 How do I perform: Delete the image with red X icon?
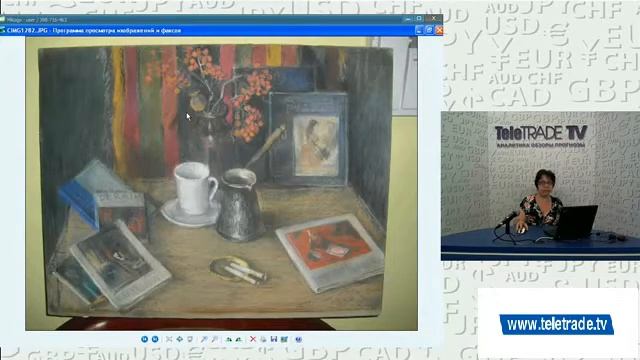(x=253, y=339)
